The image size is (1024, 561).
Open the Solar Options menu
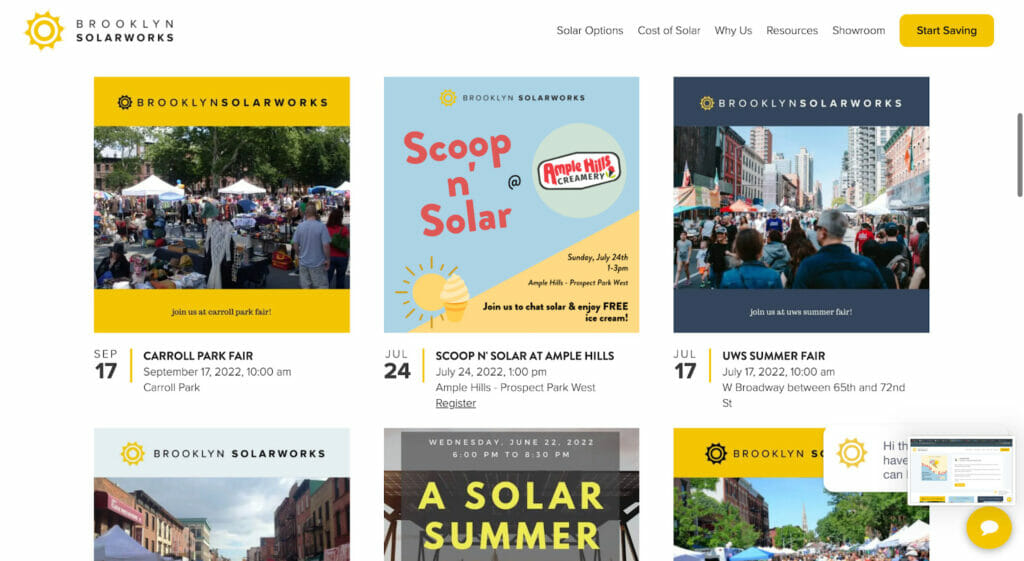(x=590, y=31)
